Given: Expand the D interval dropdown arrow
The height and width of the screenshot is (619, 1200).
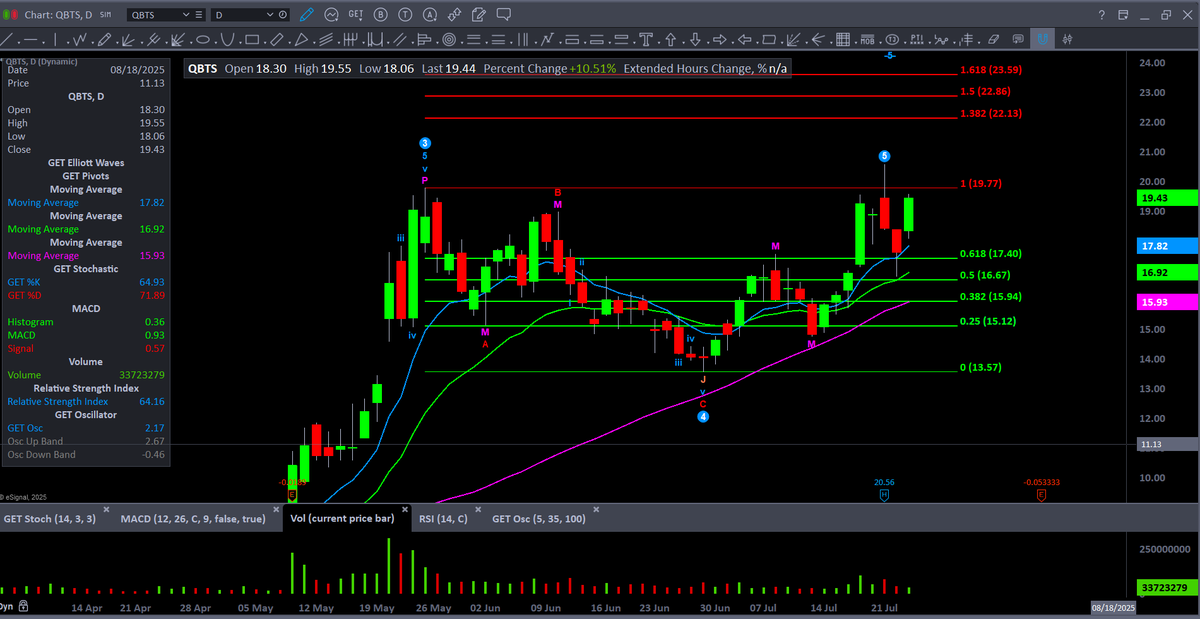Looking at the screenshot, I should 270,15.
